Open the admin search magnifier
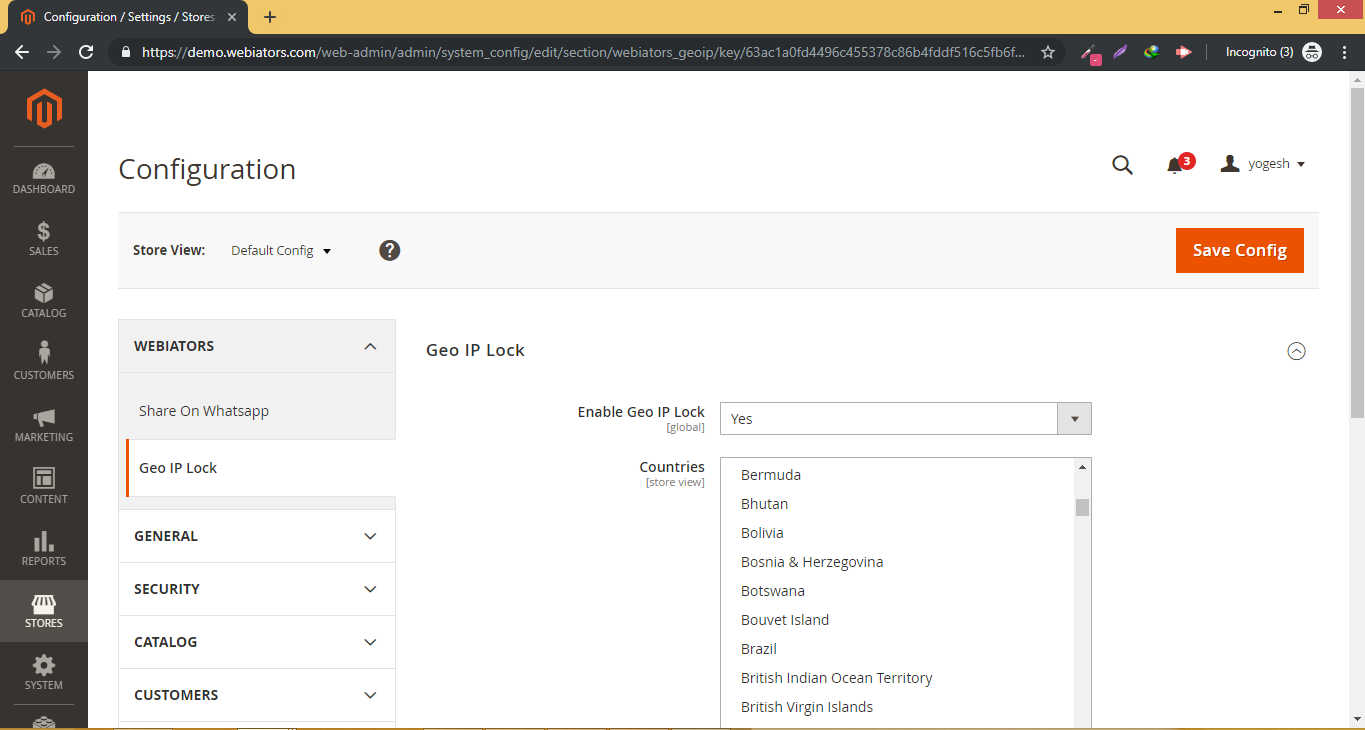The height and width of the screenshot is (730, 1365). pos(1122,164)
